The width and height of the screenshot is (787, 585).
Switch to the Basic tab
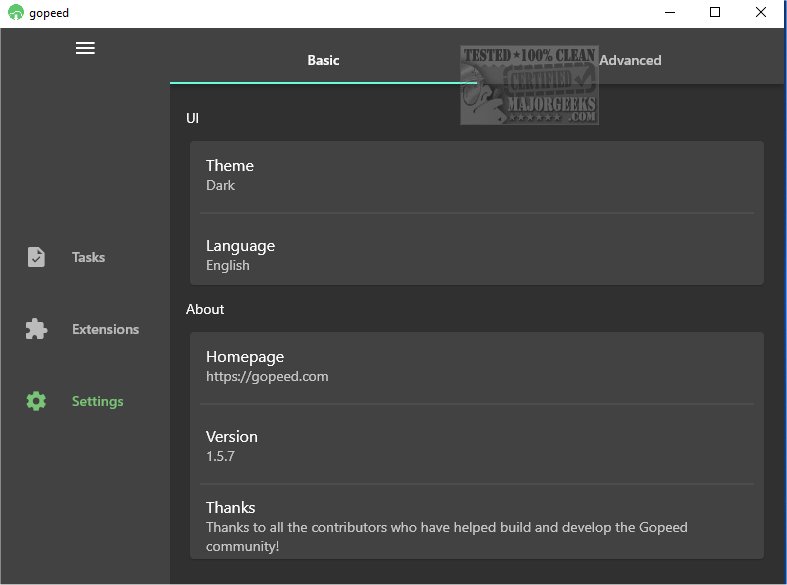pos(323,60)
